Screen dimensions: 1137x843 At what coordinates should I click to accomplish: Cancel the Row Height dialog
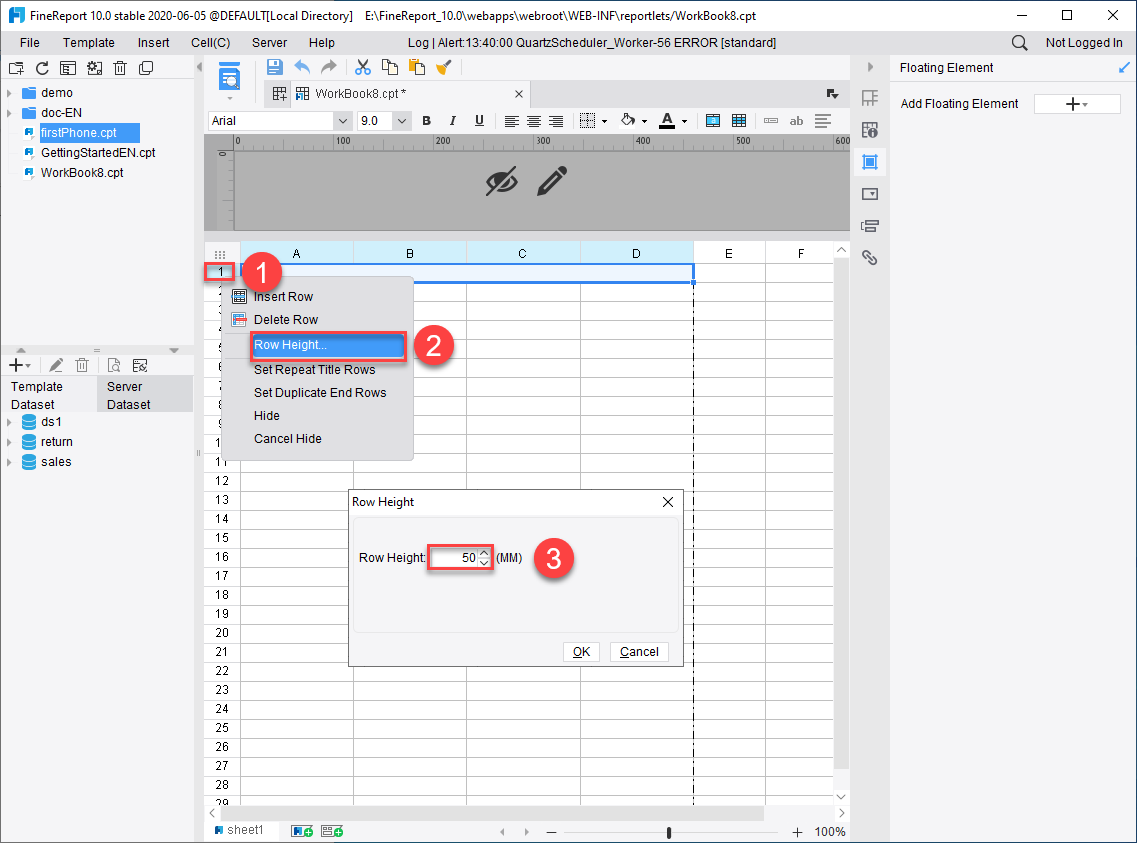point(639,652)
